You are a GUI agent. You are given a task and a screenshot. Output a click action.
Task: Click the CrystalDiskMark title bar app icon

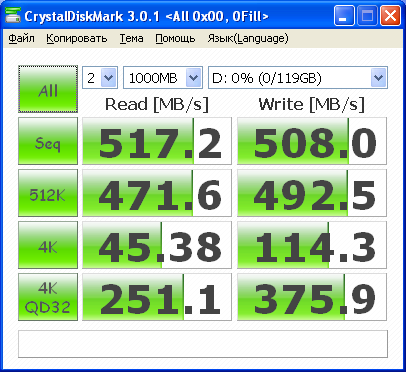click(x=13, y=15)
